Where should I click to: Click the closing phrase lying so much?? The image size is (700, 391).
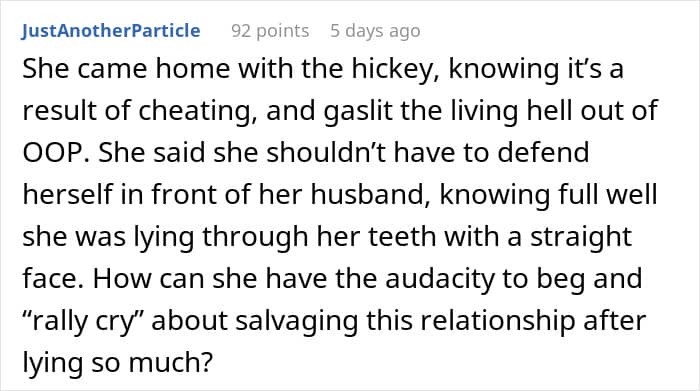pos(118,363)
